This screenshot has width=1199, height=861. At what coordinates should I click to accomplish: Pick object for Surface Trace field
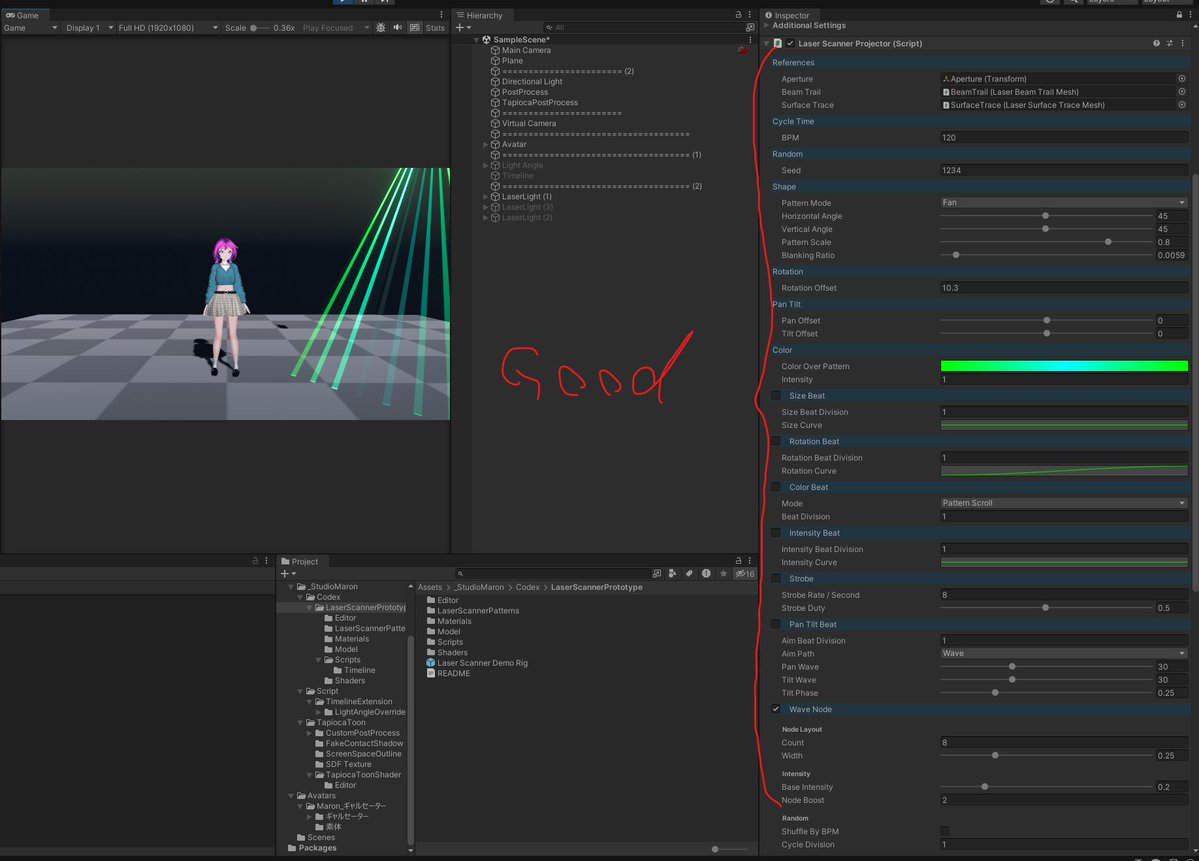tap(1181, 105)
